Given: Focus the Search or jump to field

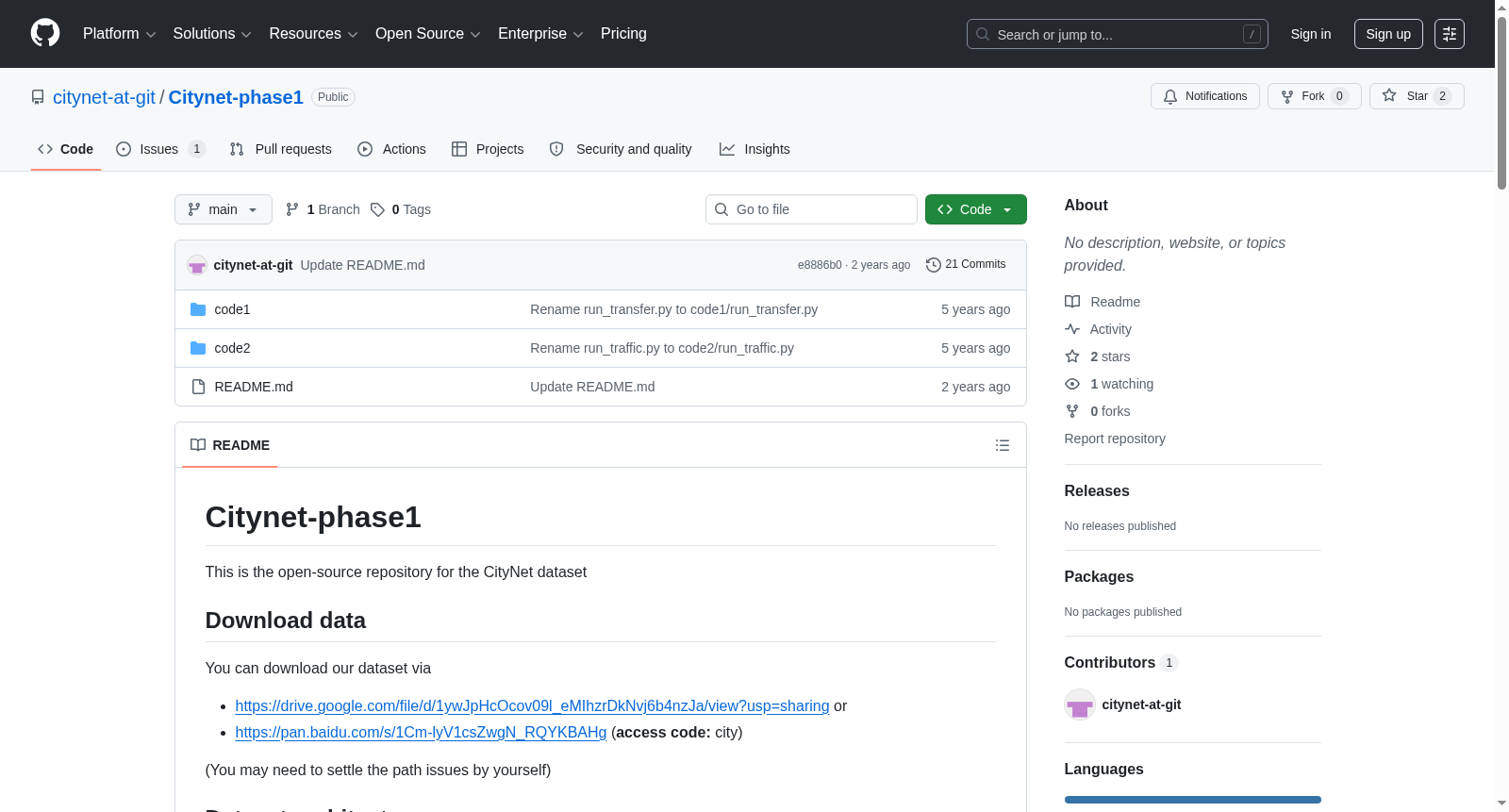Looking at the screenshot, I should pos(1118,34).
